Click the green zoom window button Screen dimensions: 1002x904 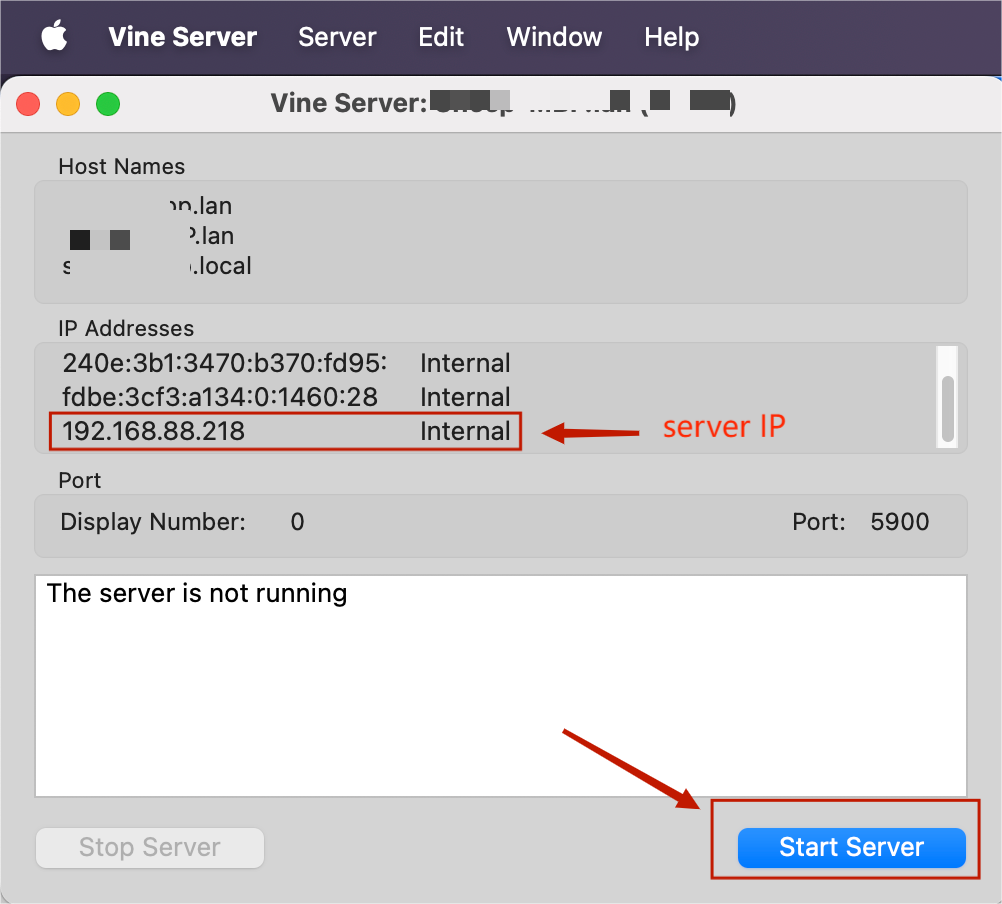pos(107,103)
